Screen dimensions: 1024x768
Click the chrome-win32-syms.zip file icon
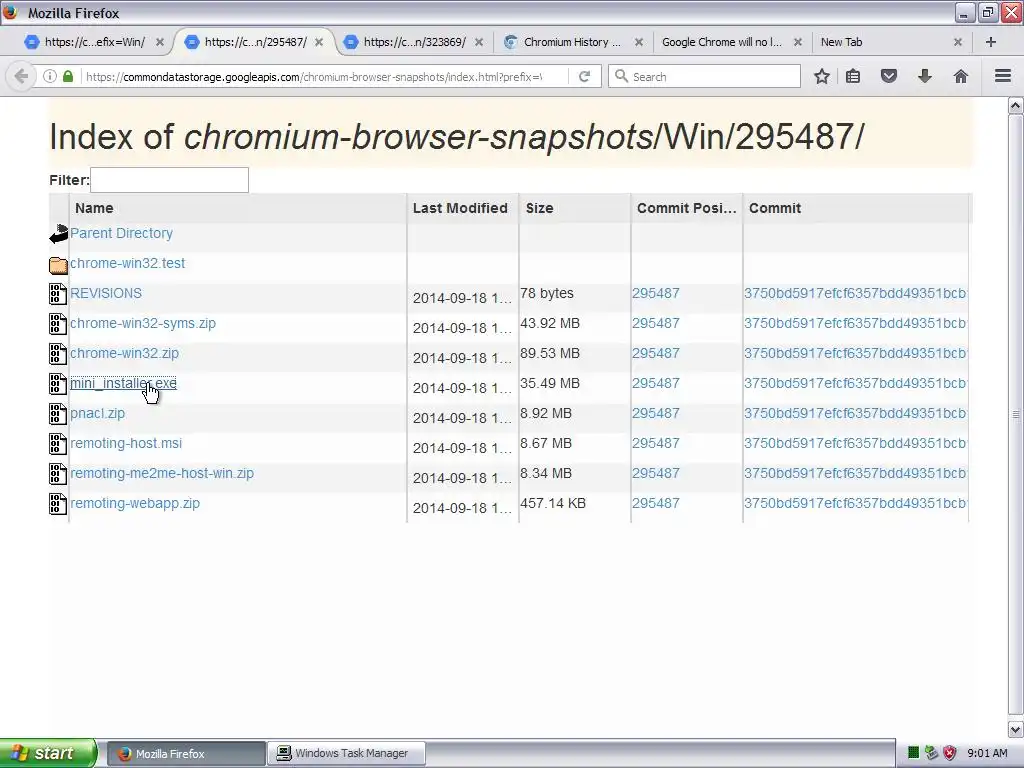coord(58,324)
